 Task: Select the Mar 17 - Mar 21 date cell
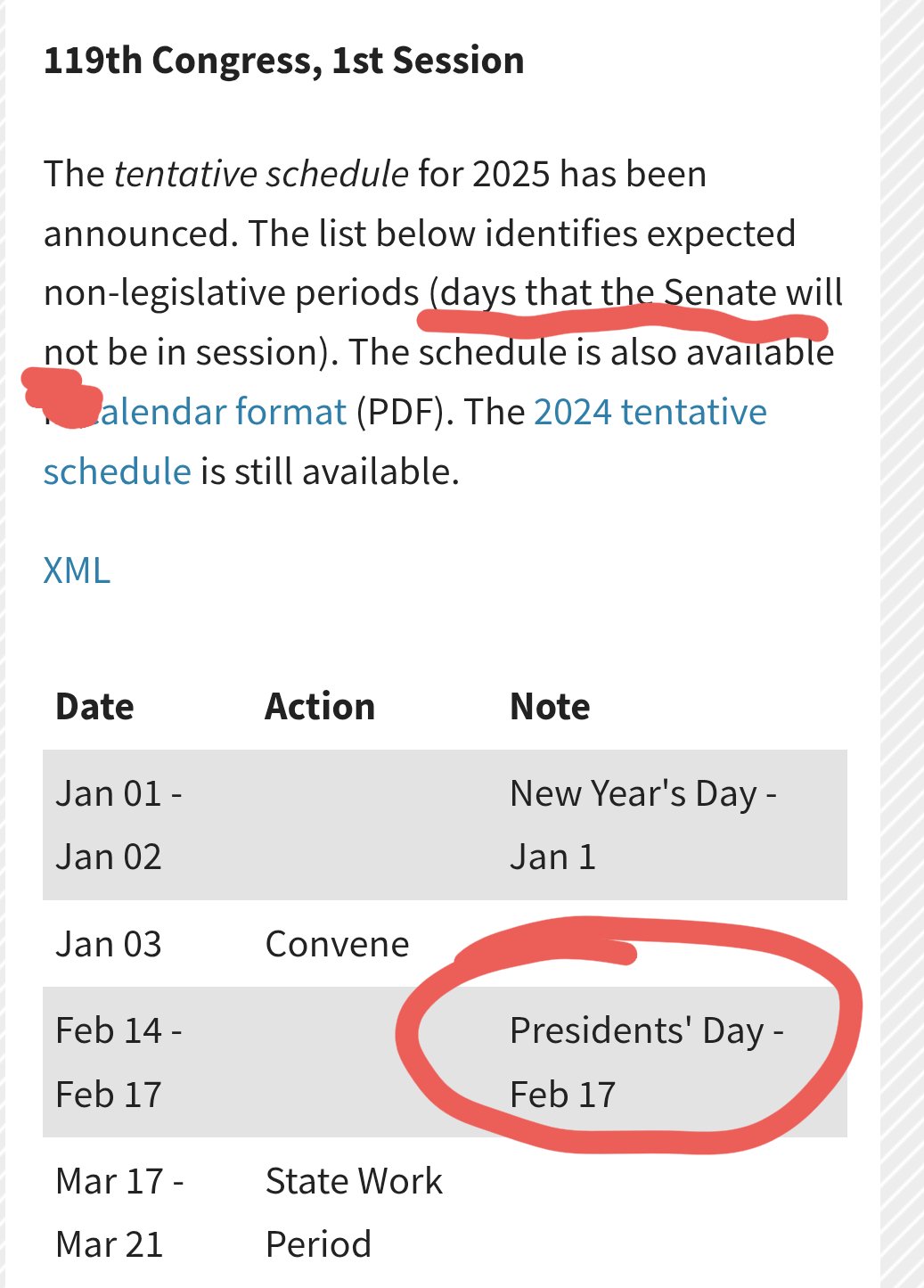[119, 1212]
